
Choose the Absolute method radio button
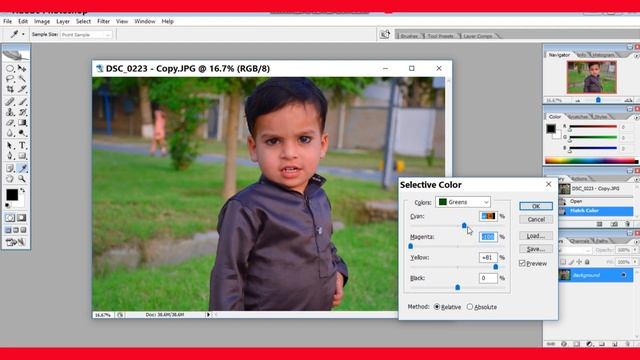(470, 307)
